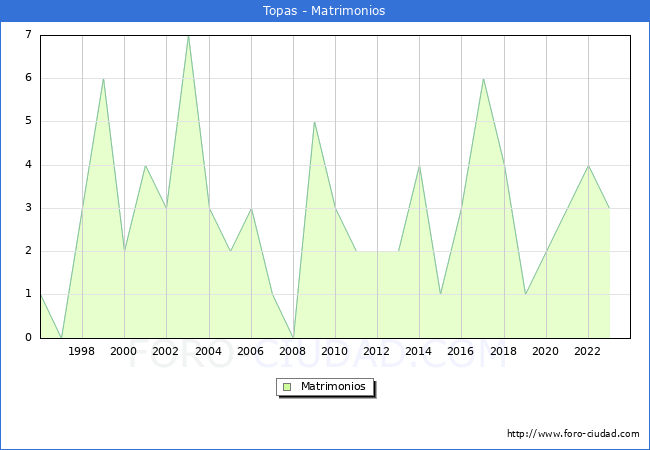Screen dimensions: 650x450
Task: Click the Matrimonios legend label
Action: tap(333, 387)
